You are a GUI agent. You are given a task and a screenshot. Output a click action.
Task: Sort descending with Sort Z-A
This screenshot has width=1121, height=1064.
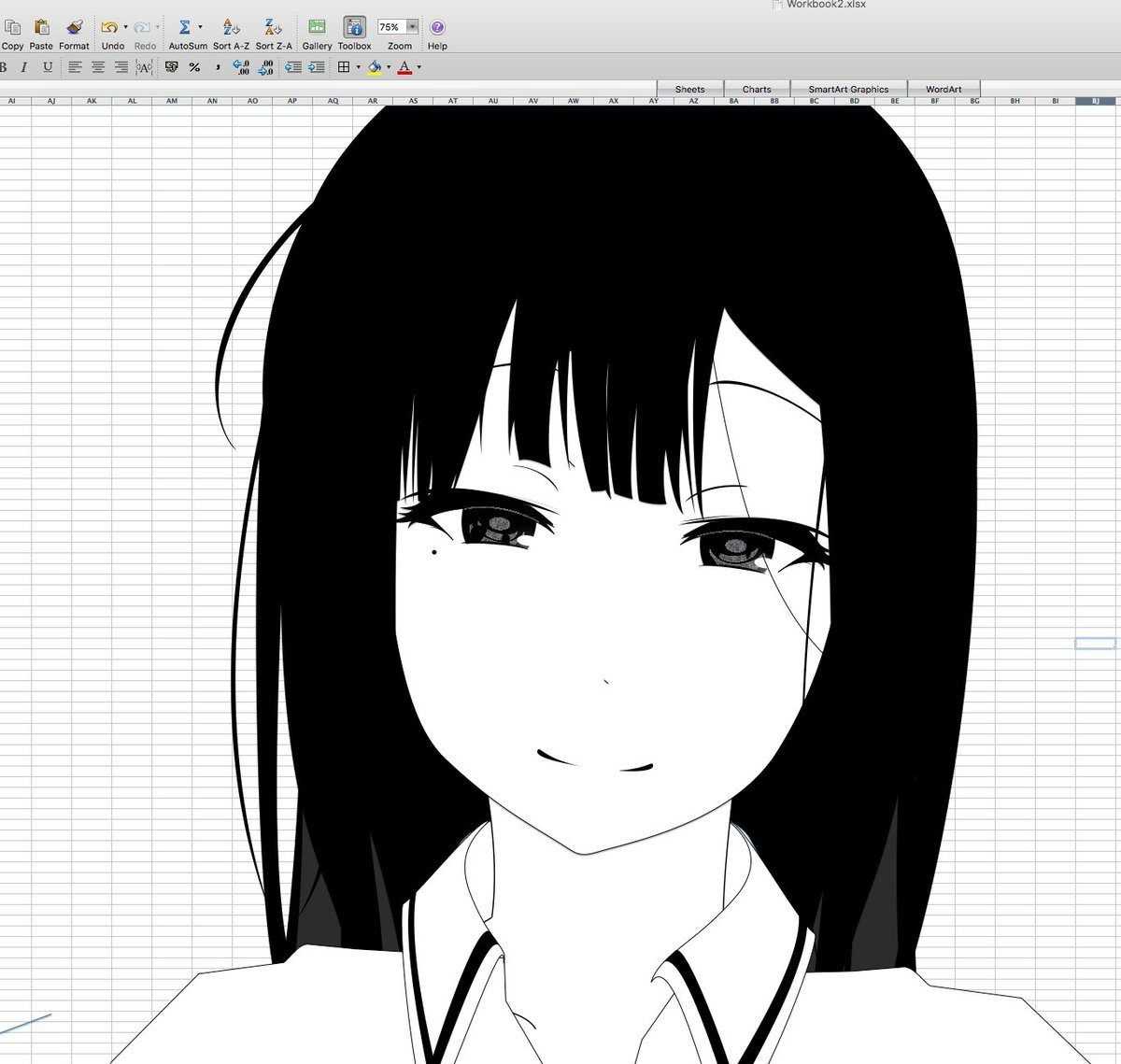[x=273, y=27]
